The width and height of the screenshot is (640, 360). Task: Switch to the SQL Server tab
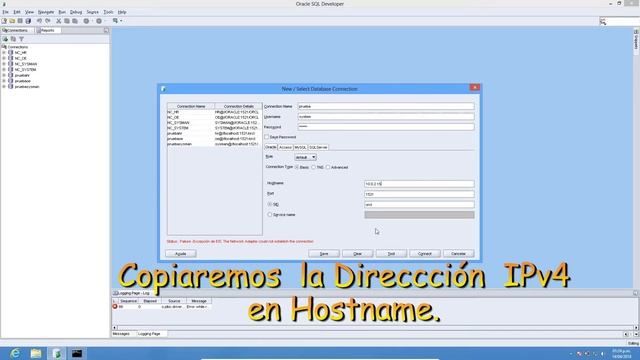coord(318,147)
